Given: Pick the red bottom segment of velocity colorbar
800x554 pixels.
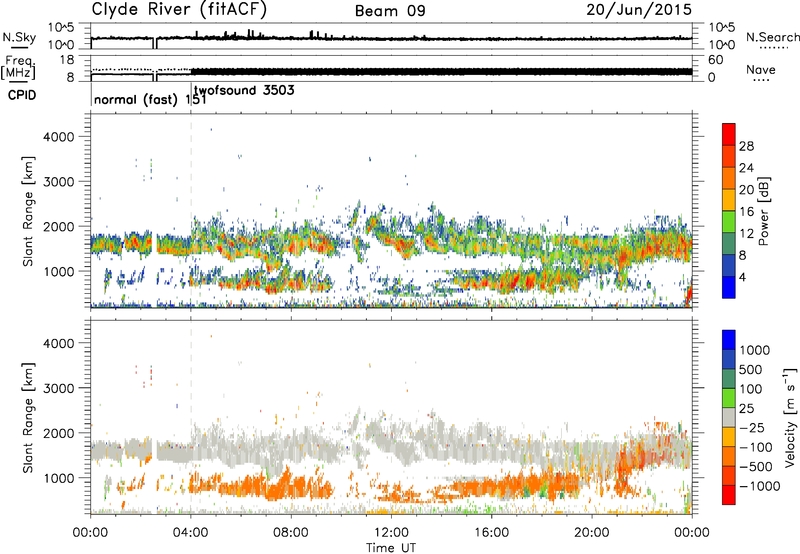Looking at the screenshot, I should coord(729,495).
